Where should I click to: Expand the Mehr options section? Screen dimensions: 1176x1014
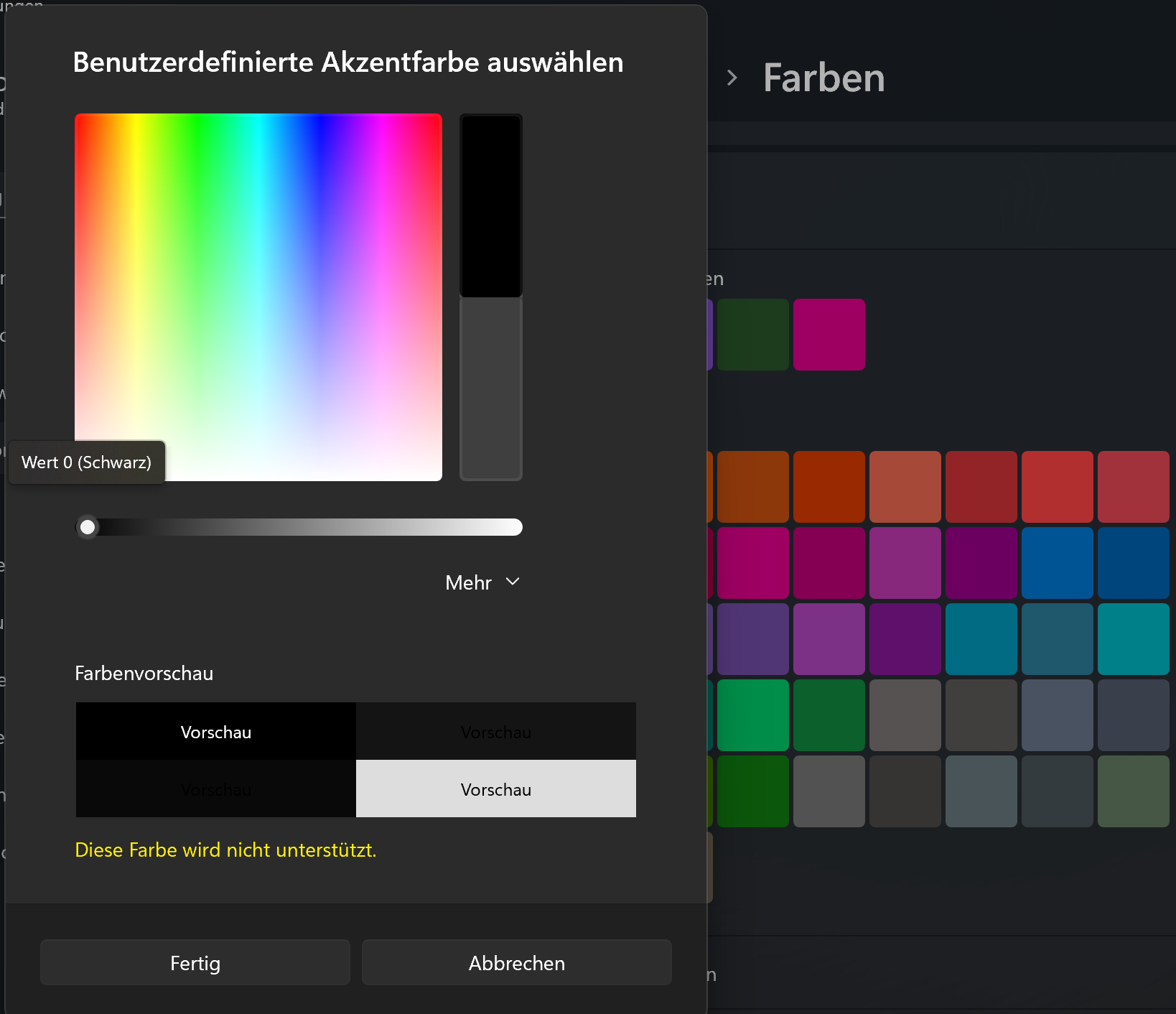(x=482, y=582)
